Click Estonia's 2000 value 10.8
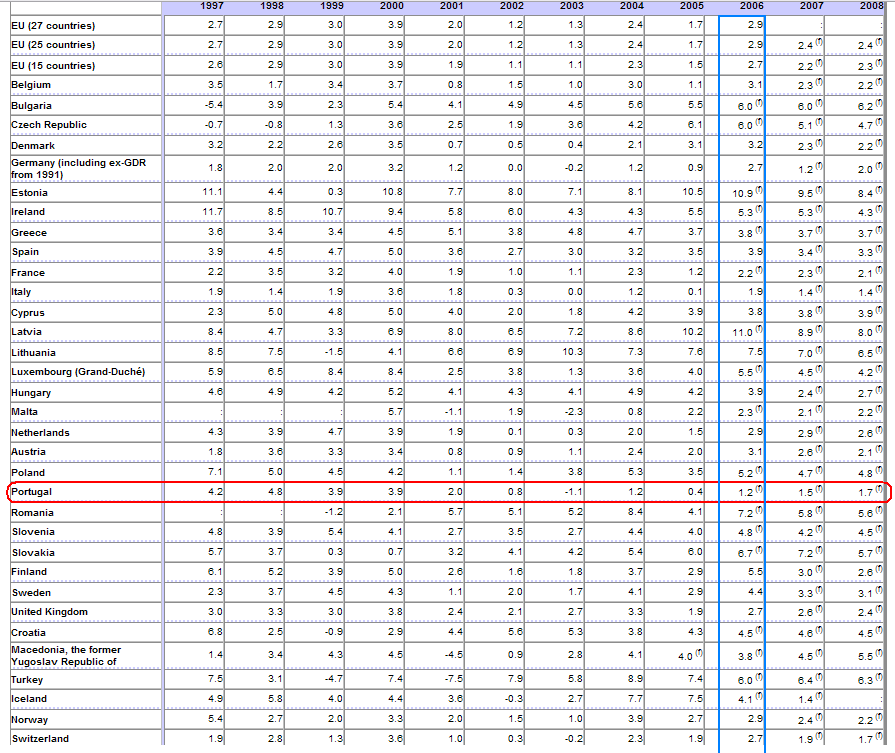 [x=393, y=192]
